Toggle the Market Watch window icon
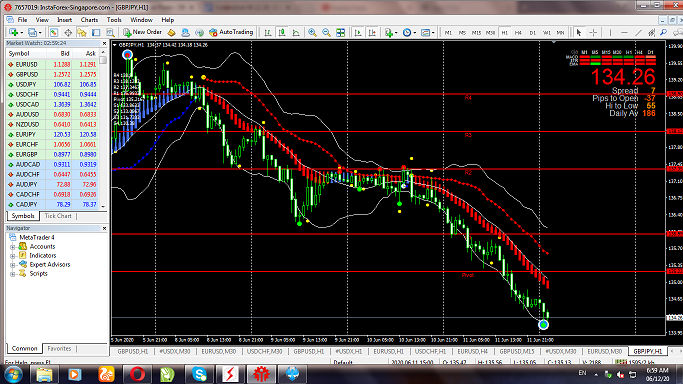 click(x=54, y=32)
